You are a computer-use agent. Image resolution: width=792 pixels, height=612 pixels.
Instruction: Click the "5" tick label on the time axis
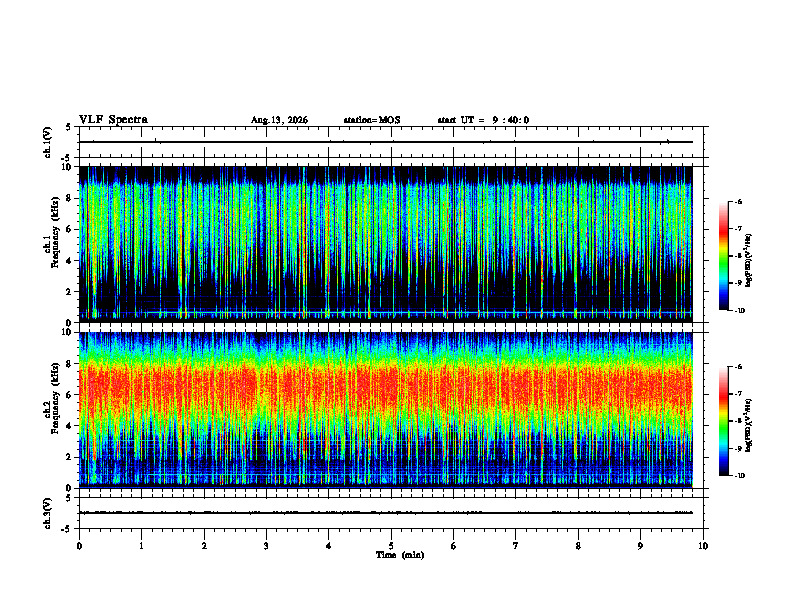(391, 546)
